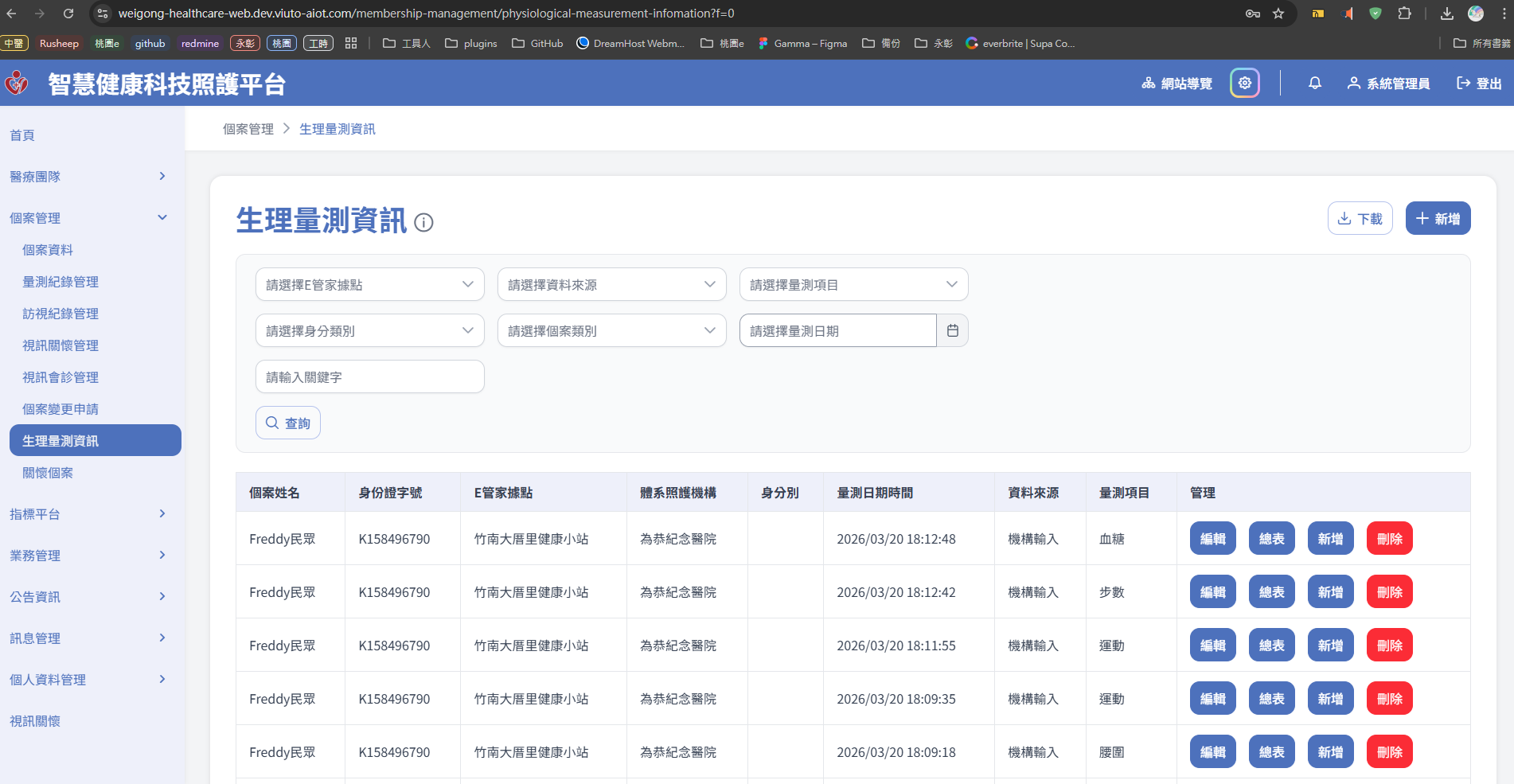The width and height of the screenshot is (1514, 784).
Task: Select 關懷個案 sidebar item
Action: [48, 473]
